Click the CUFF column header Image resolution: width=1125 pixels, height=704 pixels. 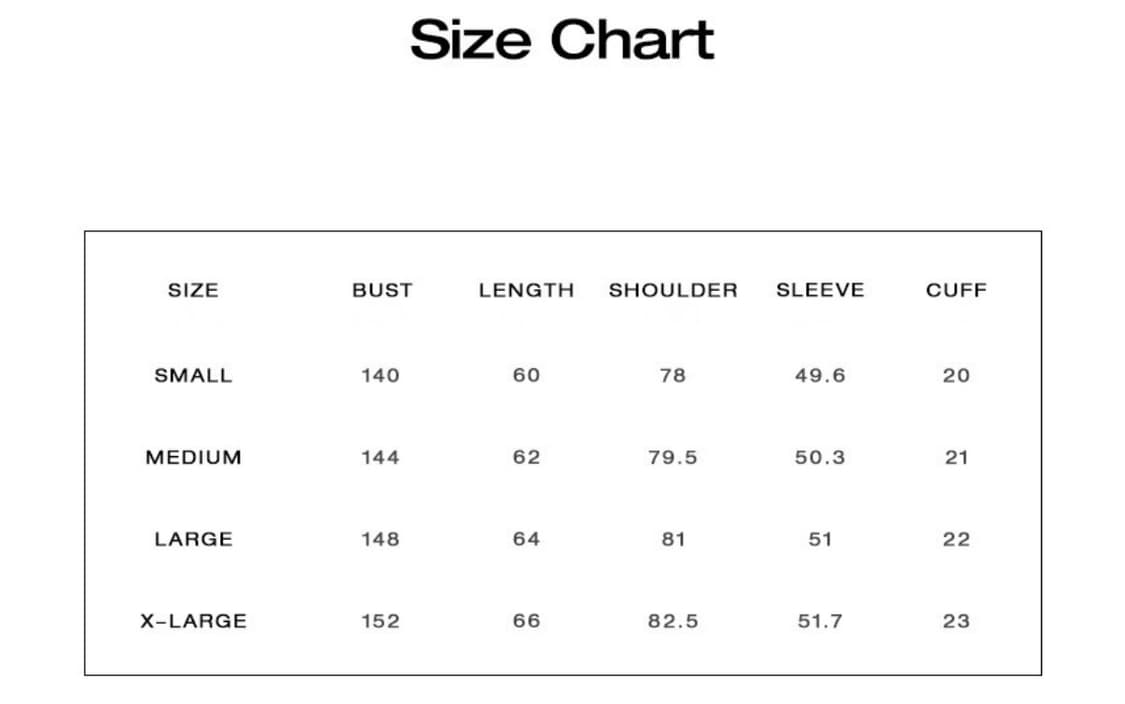[x=956, y=291]
